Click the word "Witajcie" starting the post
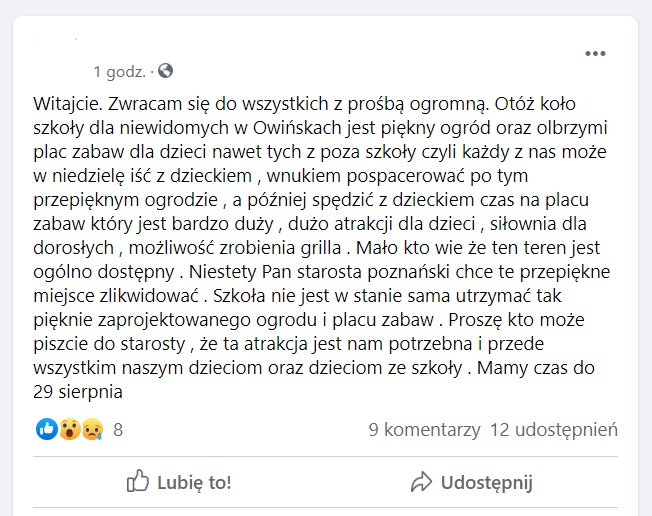This screenshot has height=516, width=652. point(66,104)
